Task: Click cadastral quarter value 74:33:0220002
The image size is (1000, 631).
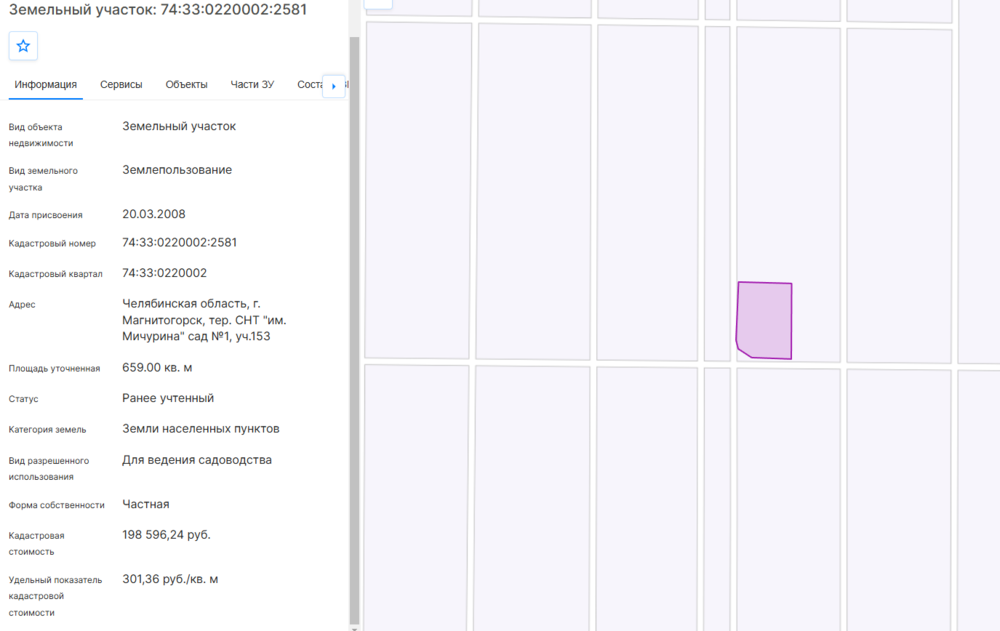Action: click(164, 273)
